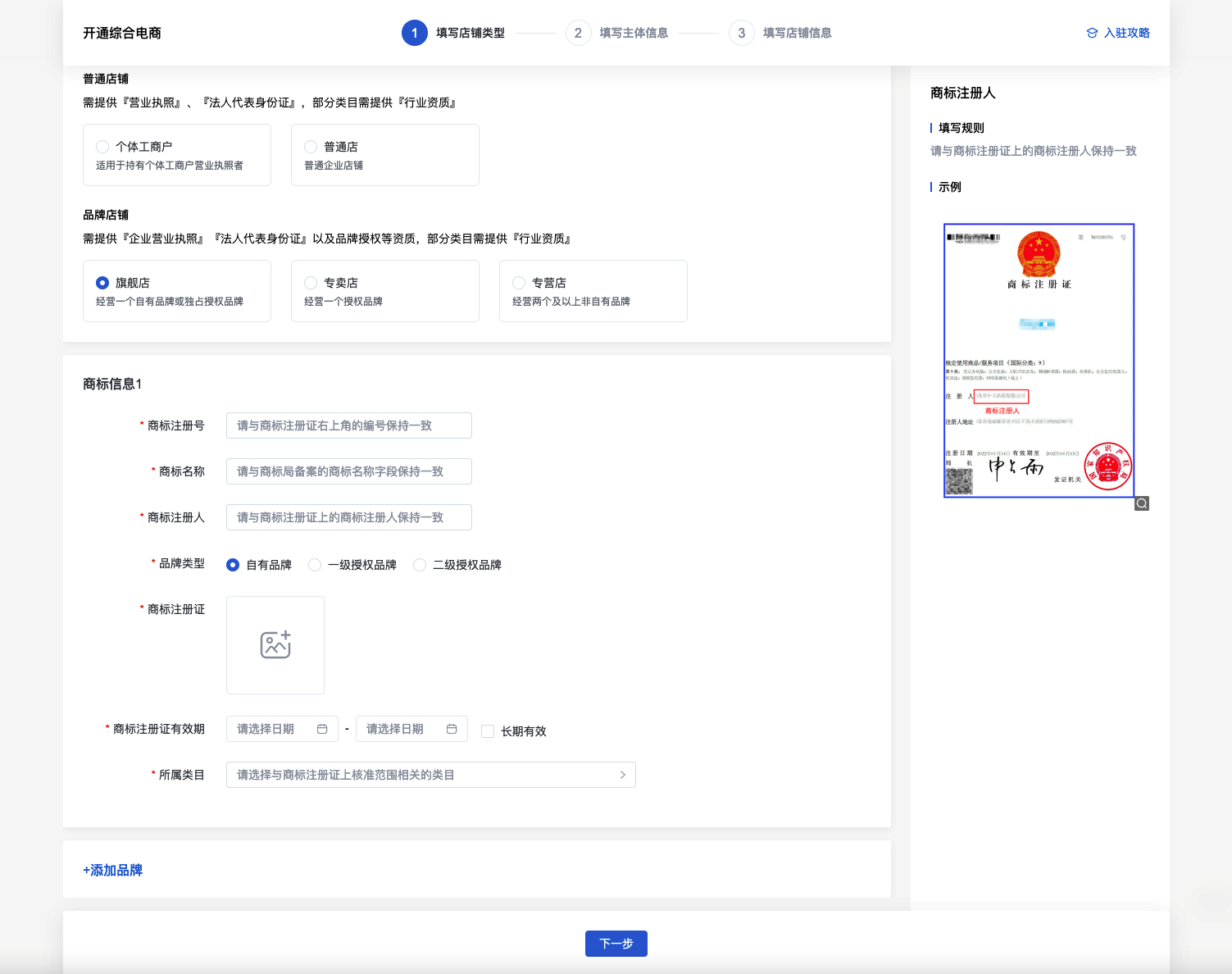This screenshot has width=1232, height=974.
Task: Click the trademark certificate image upload icon
Action: pos(275,645)
